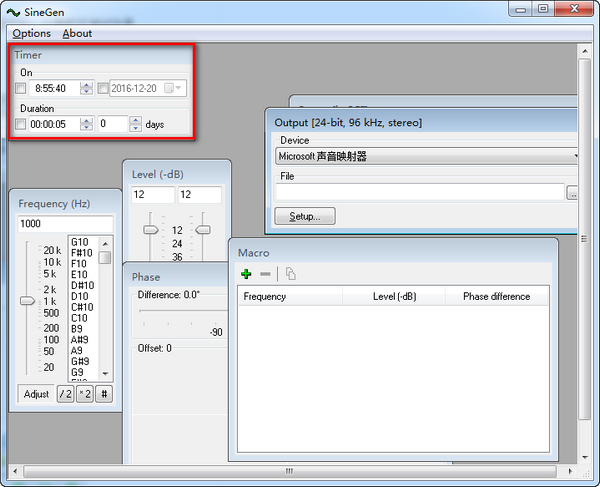Click the Macro Level (-dB) column header
Image resolution: width=600 pixels, height=487 pixels.
point(394,296)
